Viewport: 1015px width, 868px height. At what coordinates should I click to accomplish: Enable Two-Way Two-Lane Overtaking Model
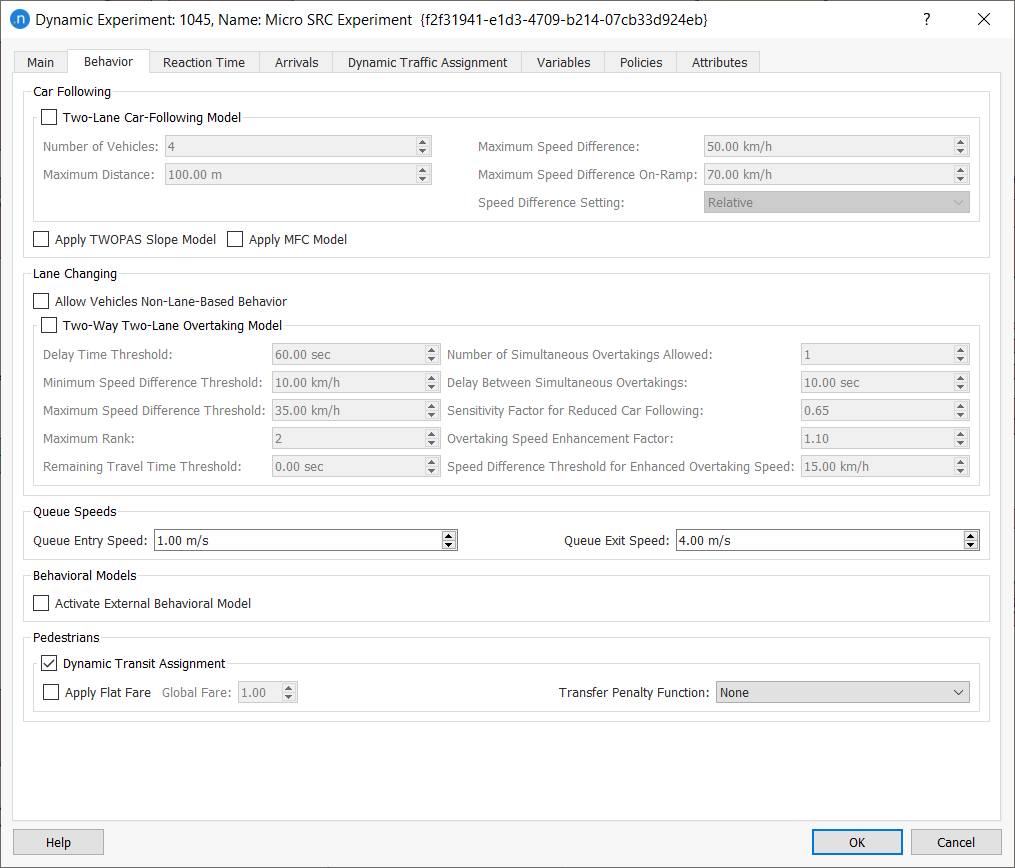[x=50, y=325]
